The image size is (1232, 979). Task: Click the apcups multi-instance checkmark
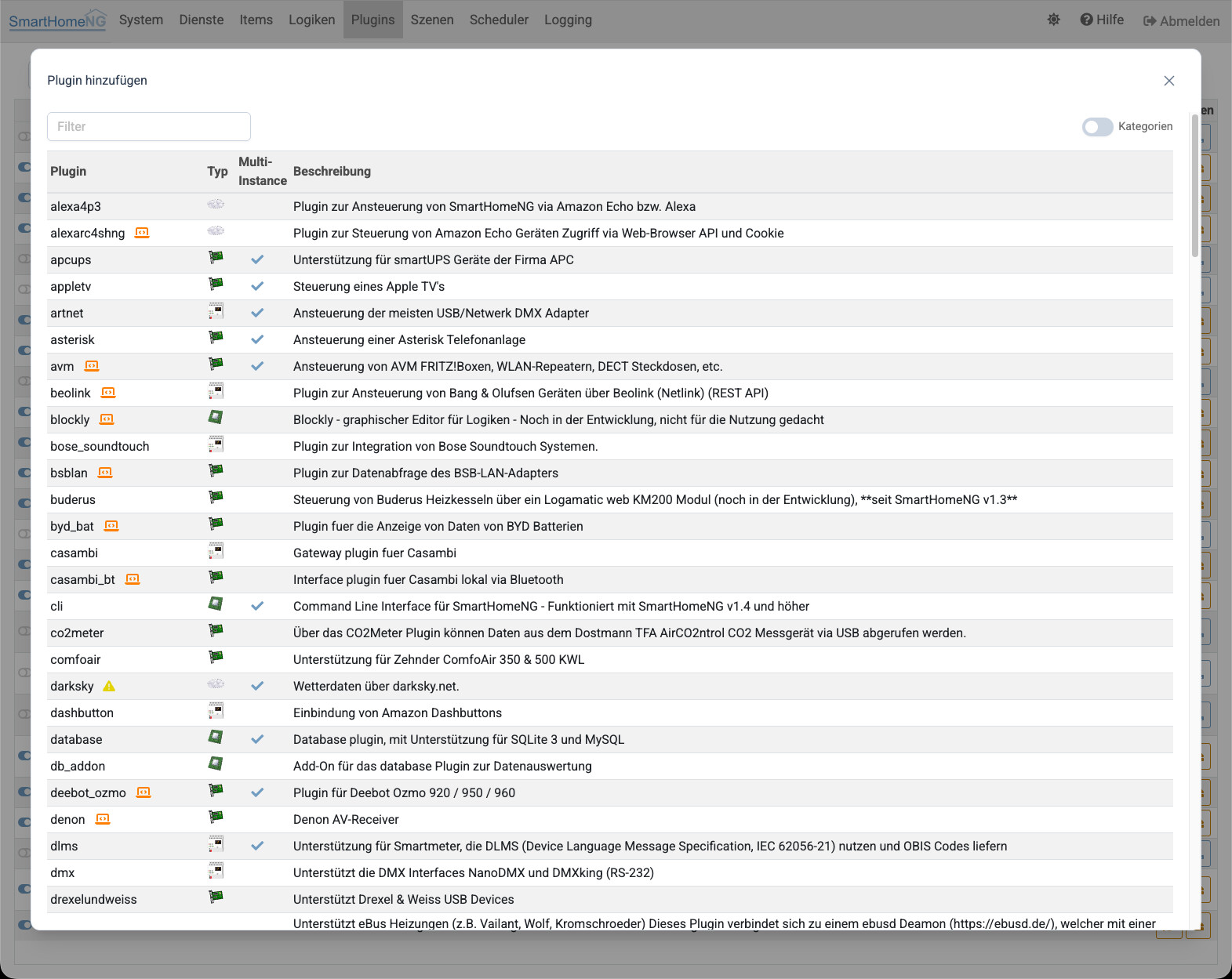tap(257, 259)
